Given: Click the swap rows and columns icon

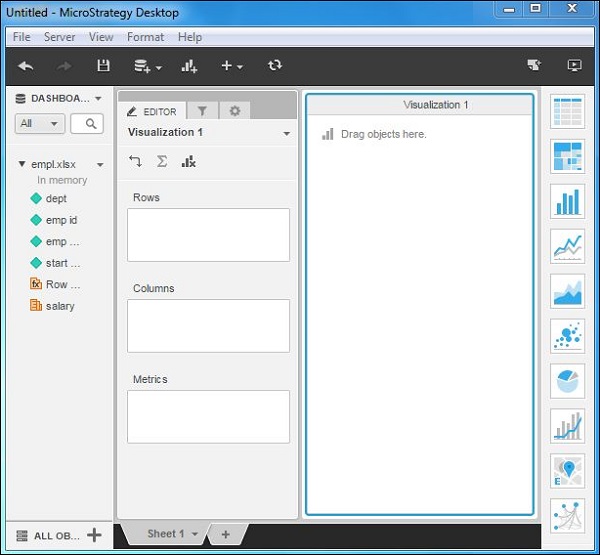Looking at the screenshot, I should point(135,162).
